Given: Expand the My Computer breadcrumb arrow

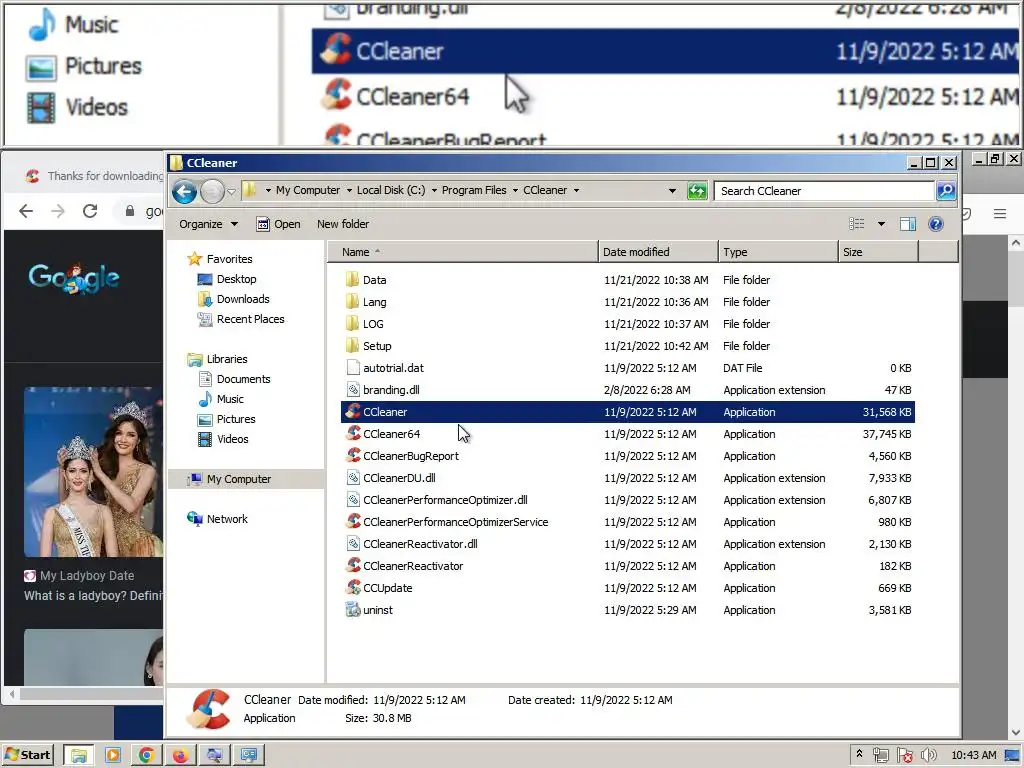Looking at the screenshot, I should [x=349, y=191].
